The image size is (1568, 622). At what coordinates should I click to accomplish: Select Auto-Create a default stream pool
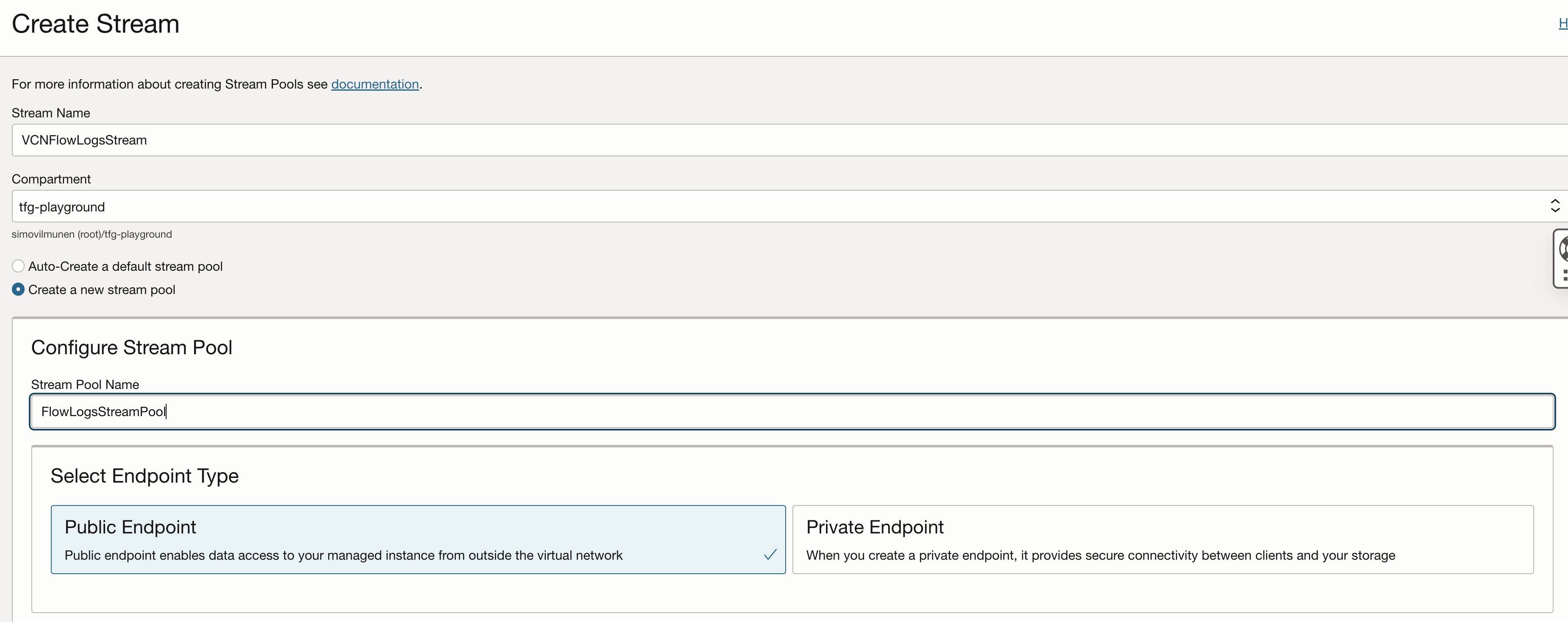pos(18,266)
